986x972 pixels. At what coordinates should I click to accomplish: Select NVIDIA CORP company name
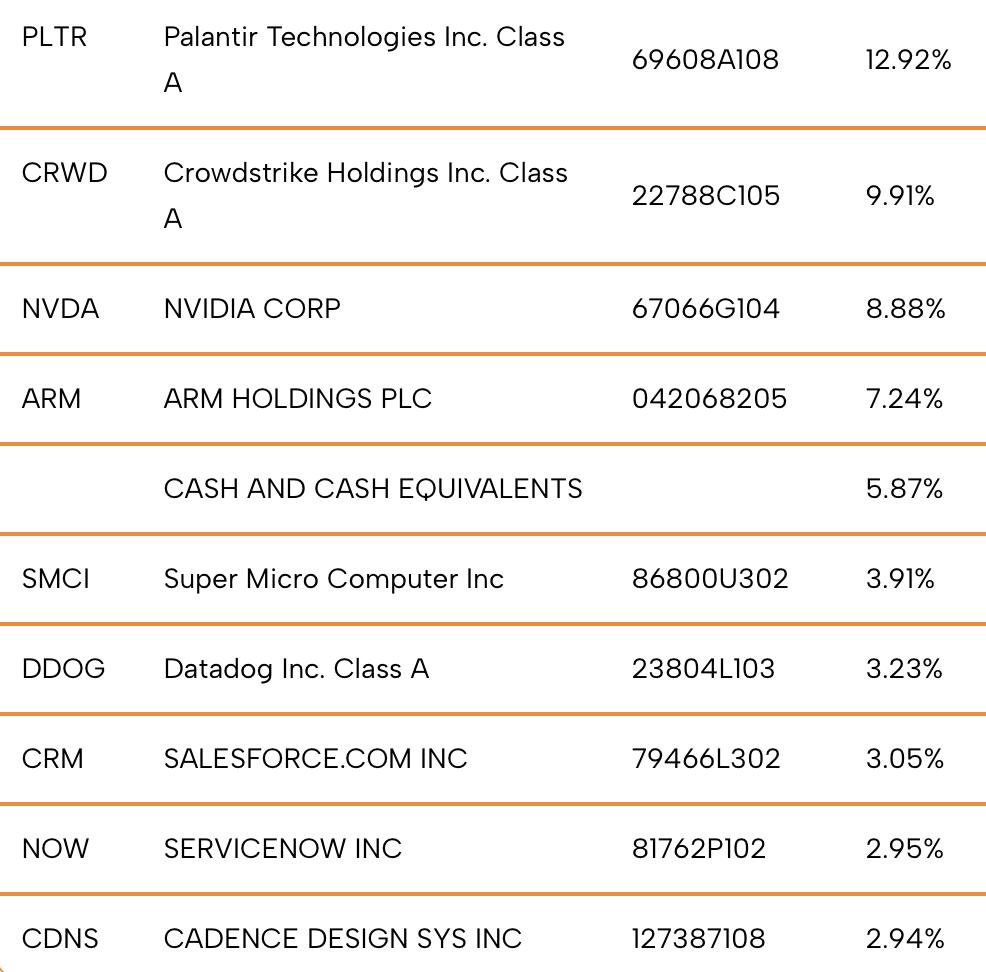click(x=252, y=309)
